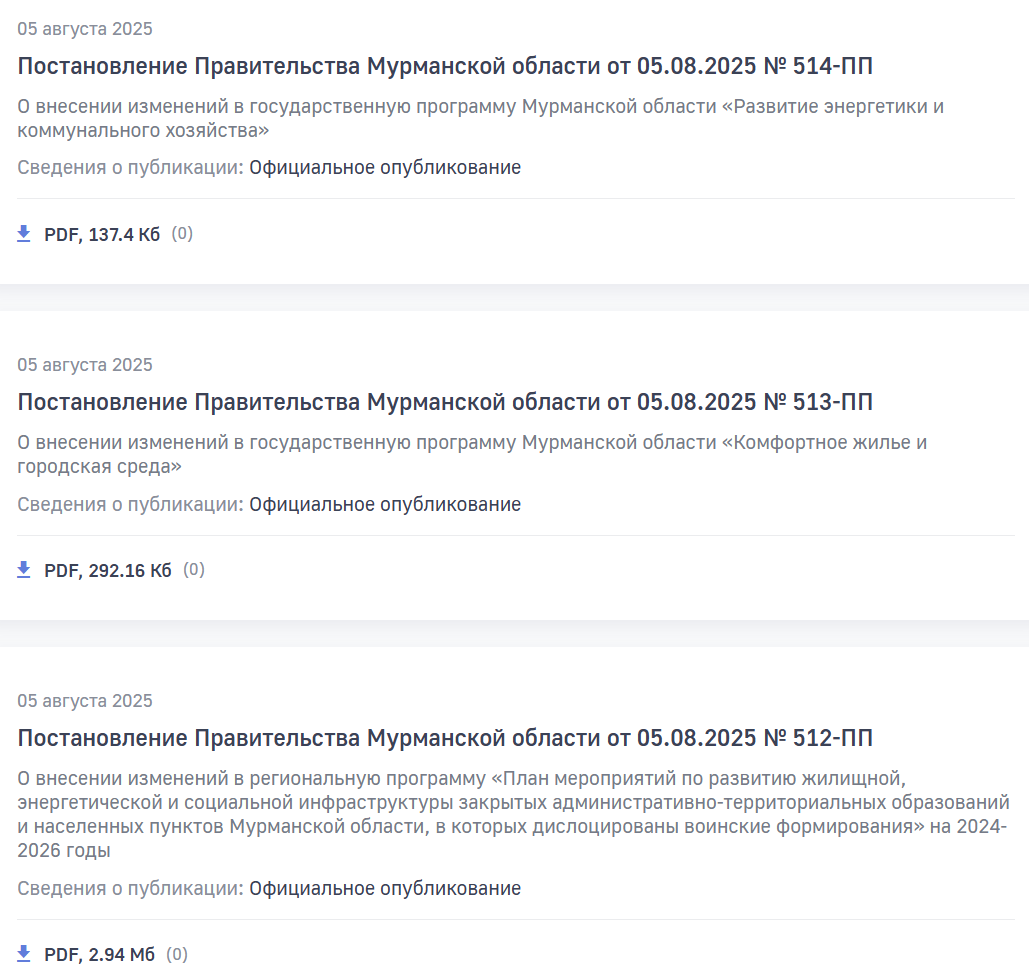Click the date above resolution 512-ПП
The height and width of the screenshot is (979, 1029).
[85, 701]
